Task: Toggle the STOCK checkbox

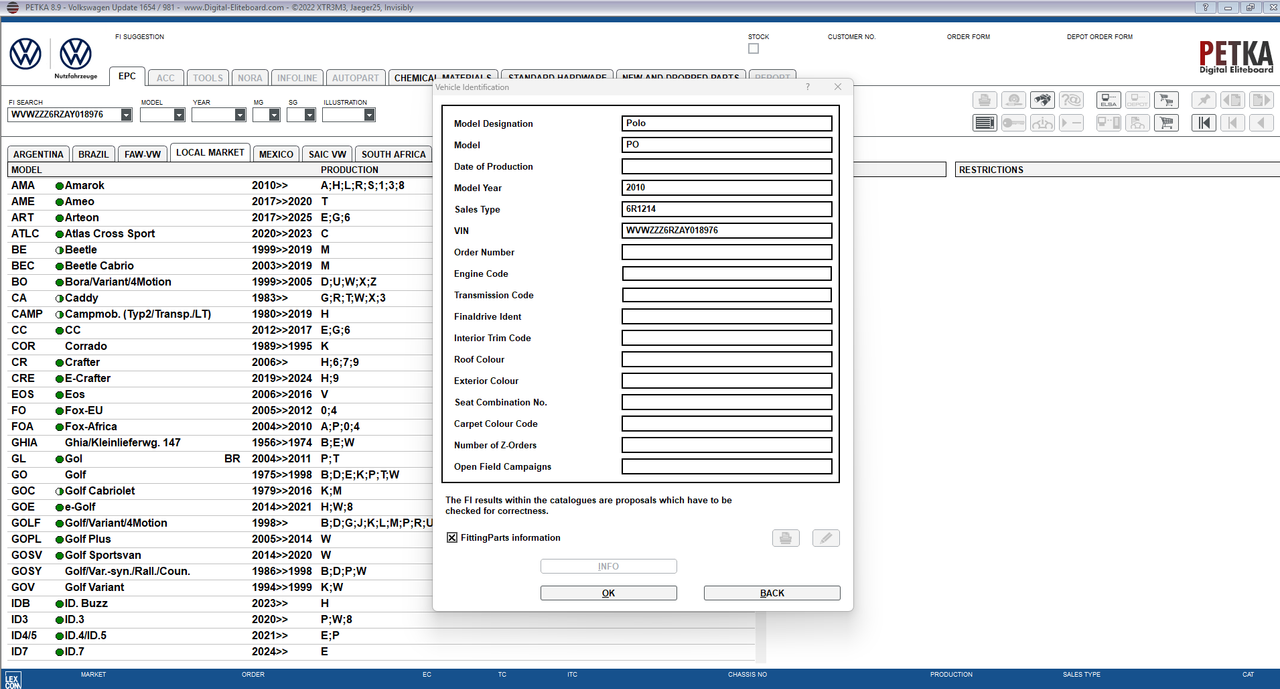Action: click(753, 48)
